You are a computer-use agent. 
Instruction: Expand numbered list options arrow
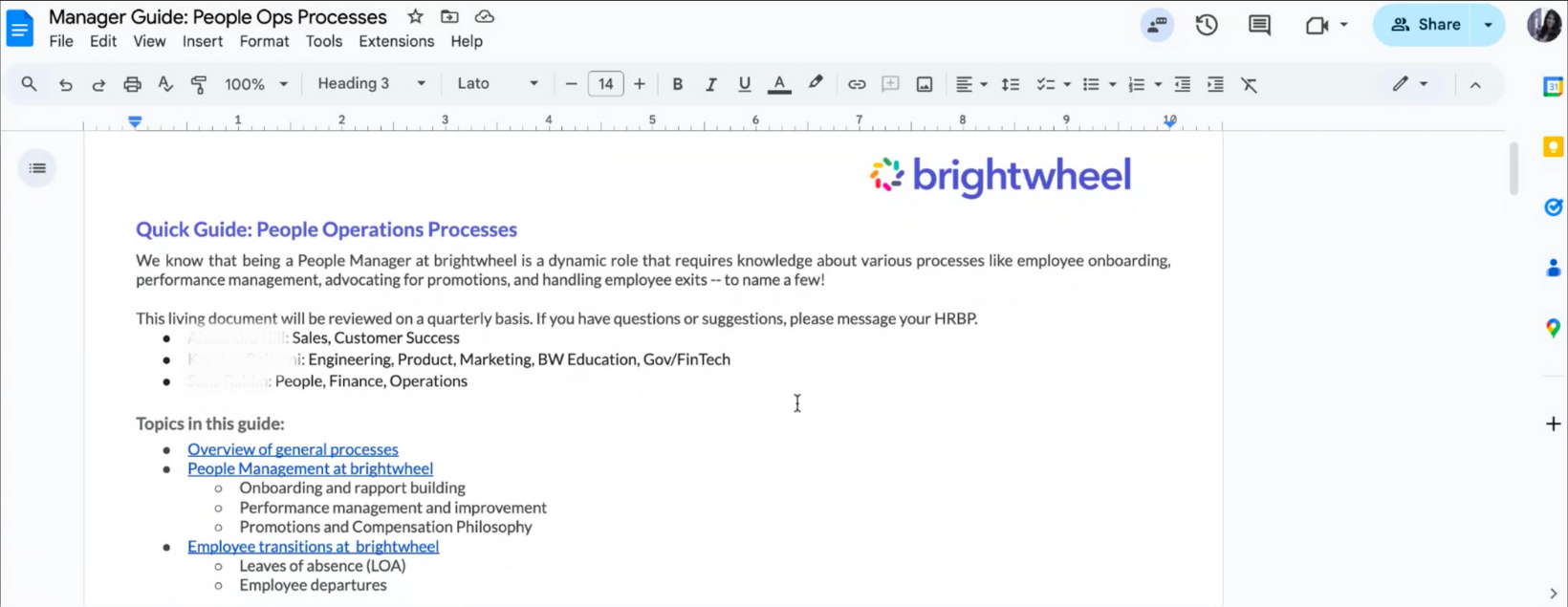[1158, 84]
